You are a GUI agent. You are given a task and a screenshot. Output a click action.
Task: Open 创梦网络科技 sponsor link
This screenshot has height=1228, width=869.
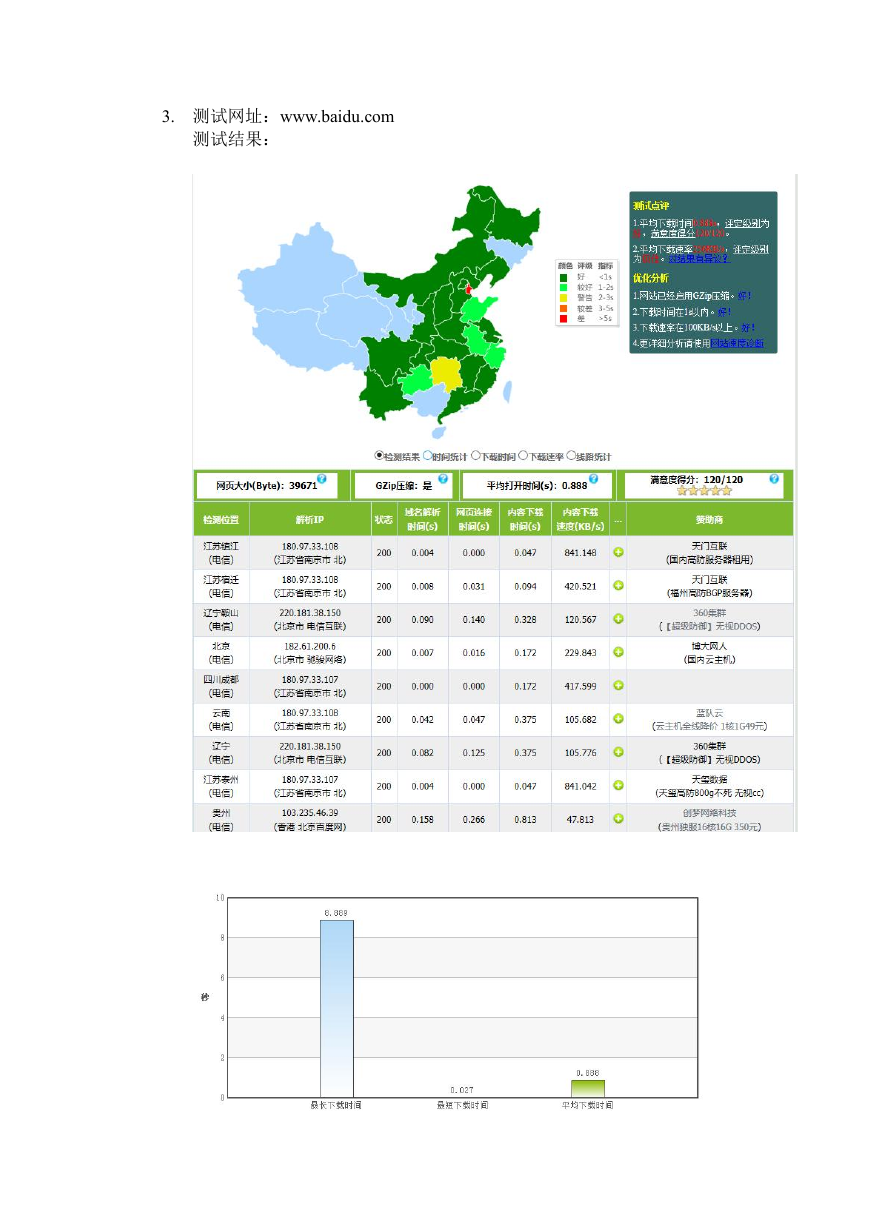click(710, 814)
